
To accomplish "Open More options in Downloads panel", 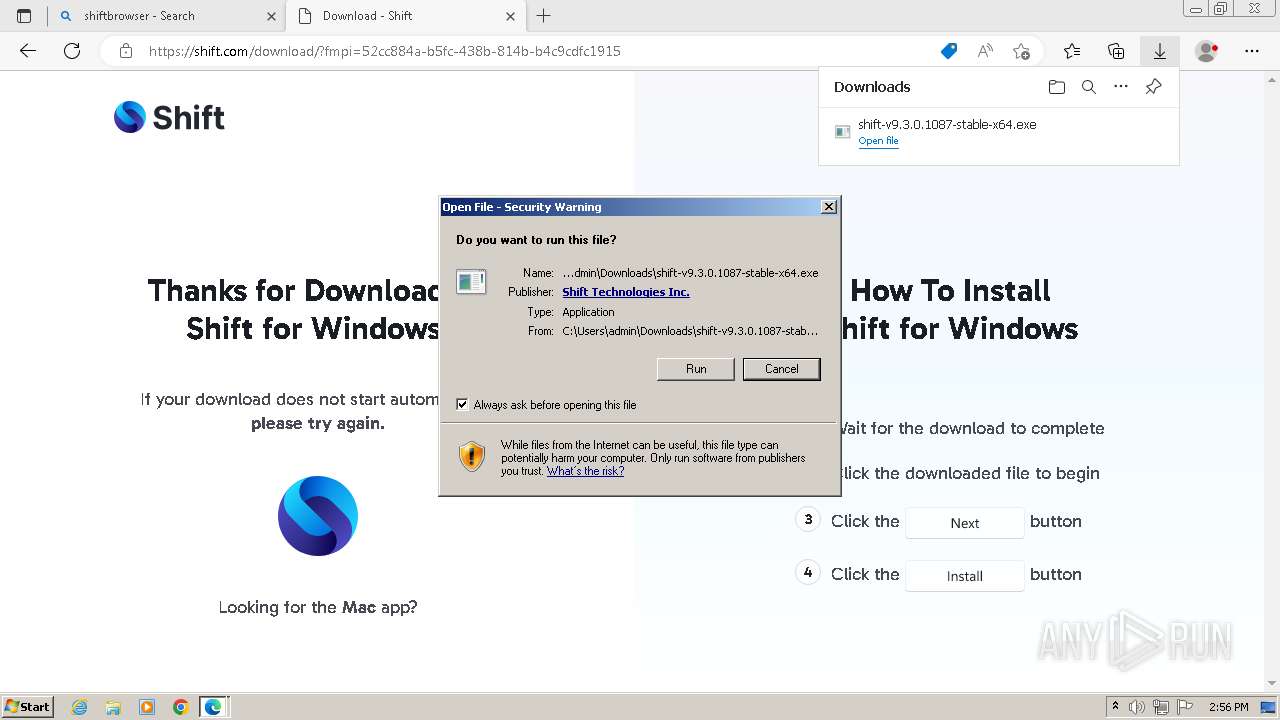I will click(1121, 87).
